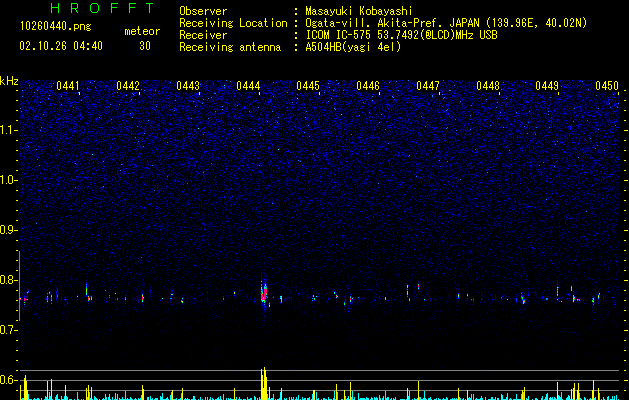The height and width of the screenshot is (400, 629).
Task: Click the Receiving Location label
Action: [x=233, y=23]
